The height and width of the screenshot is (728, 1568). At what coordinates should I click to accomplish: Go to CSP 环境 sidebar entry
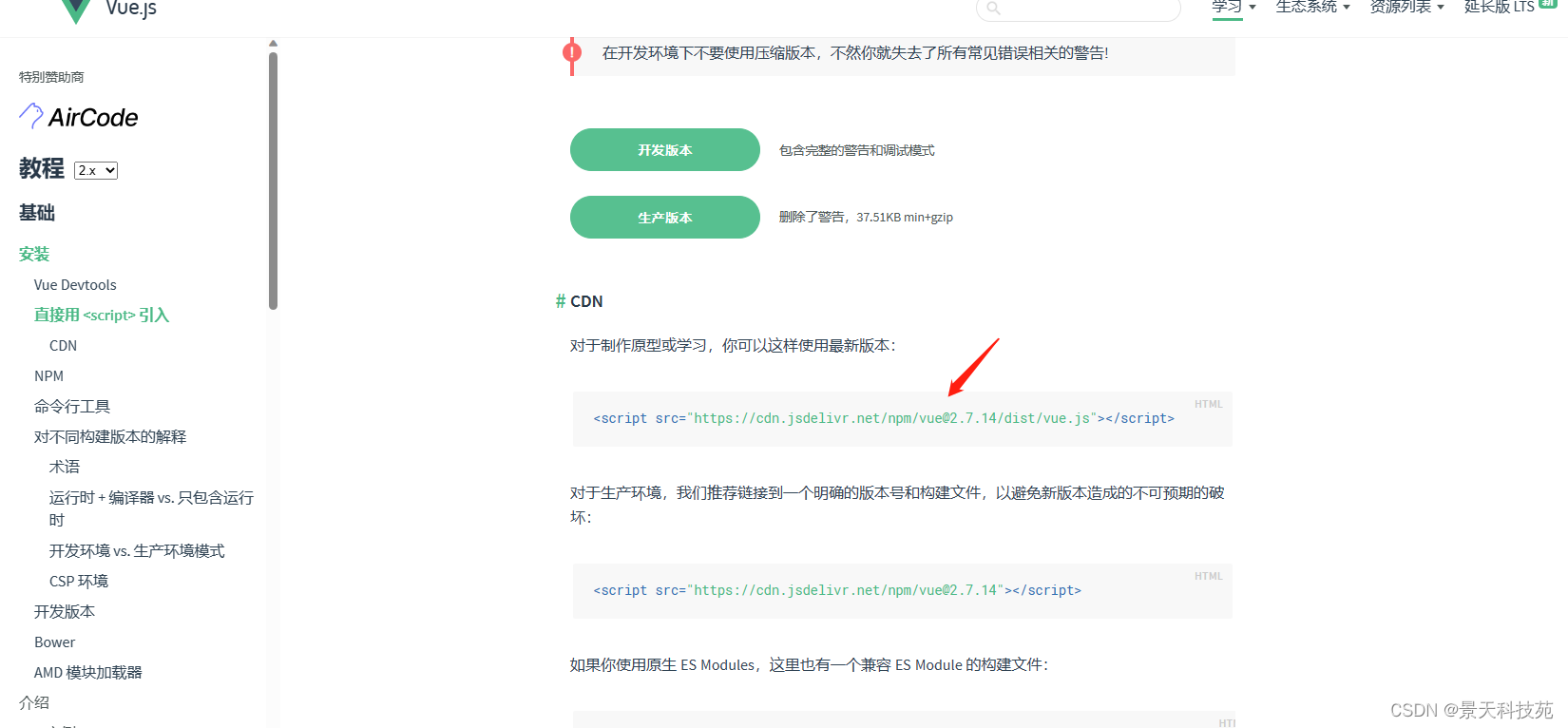(x=79, y=582)
